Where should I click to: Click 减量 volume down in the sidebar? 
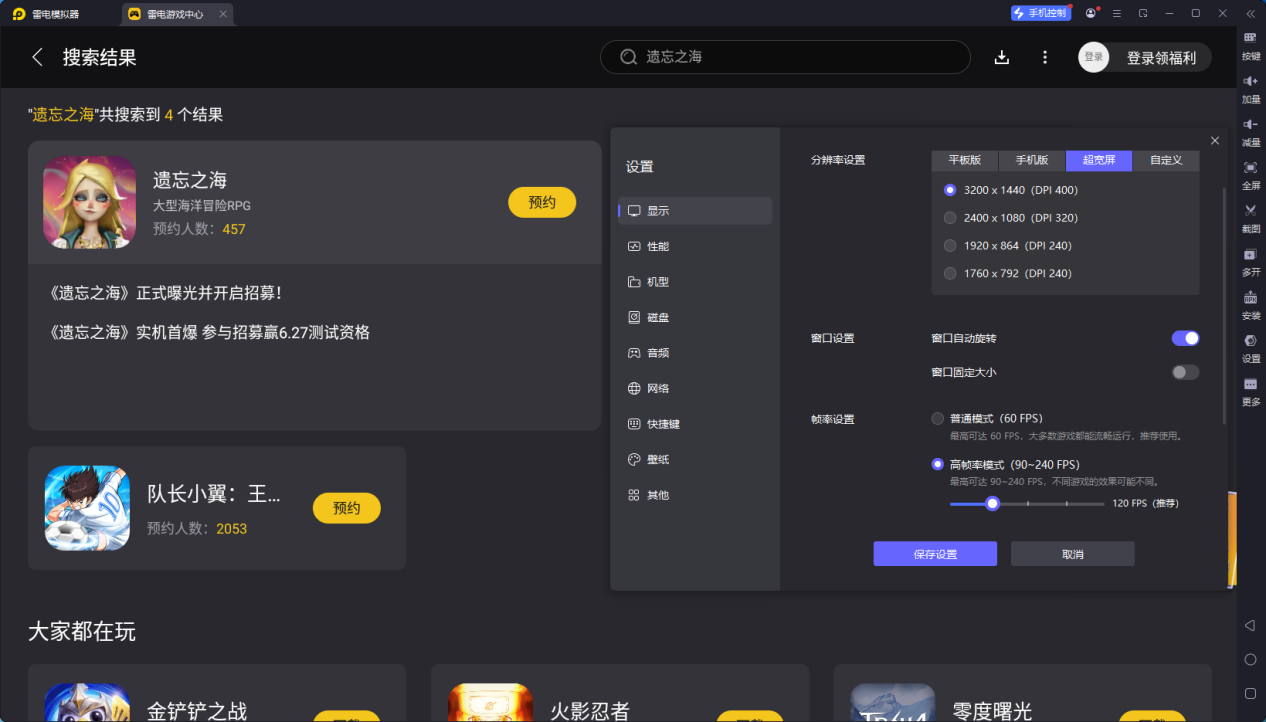(1251, 131)
